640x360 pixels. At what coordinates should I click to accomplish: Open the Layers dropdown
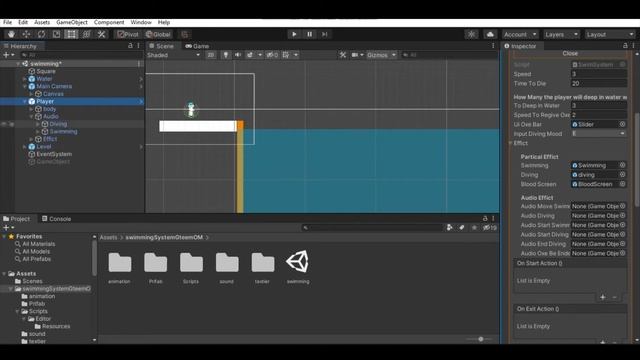(x=562, y=35)
